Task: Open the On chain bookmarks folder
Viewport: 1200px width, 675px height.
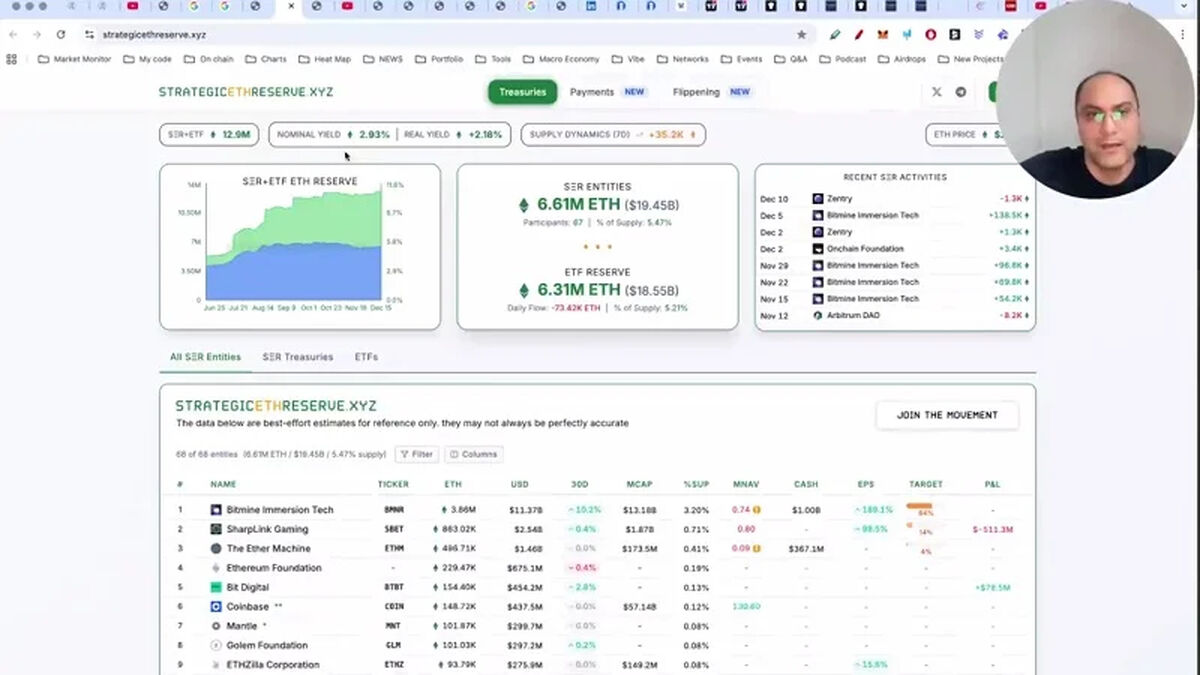Action: point(208,59)
